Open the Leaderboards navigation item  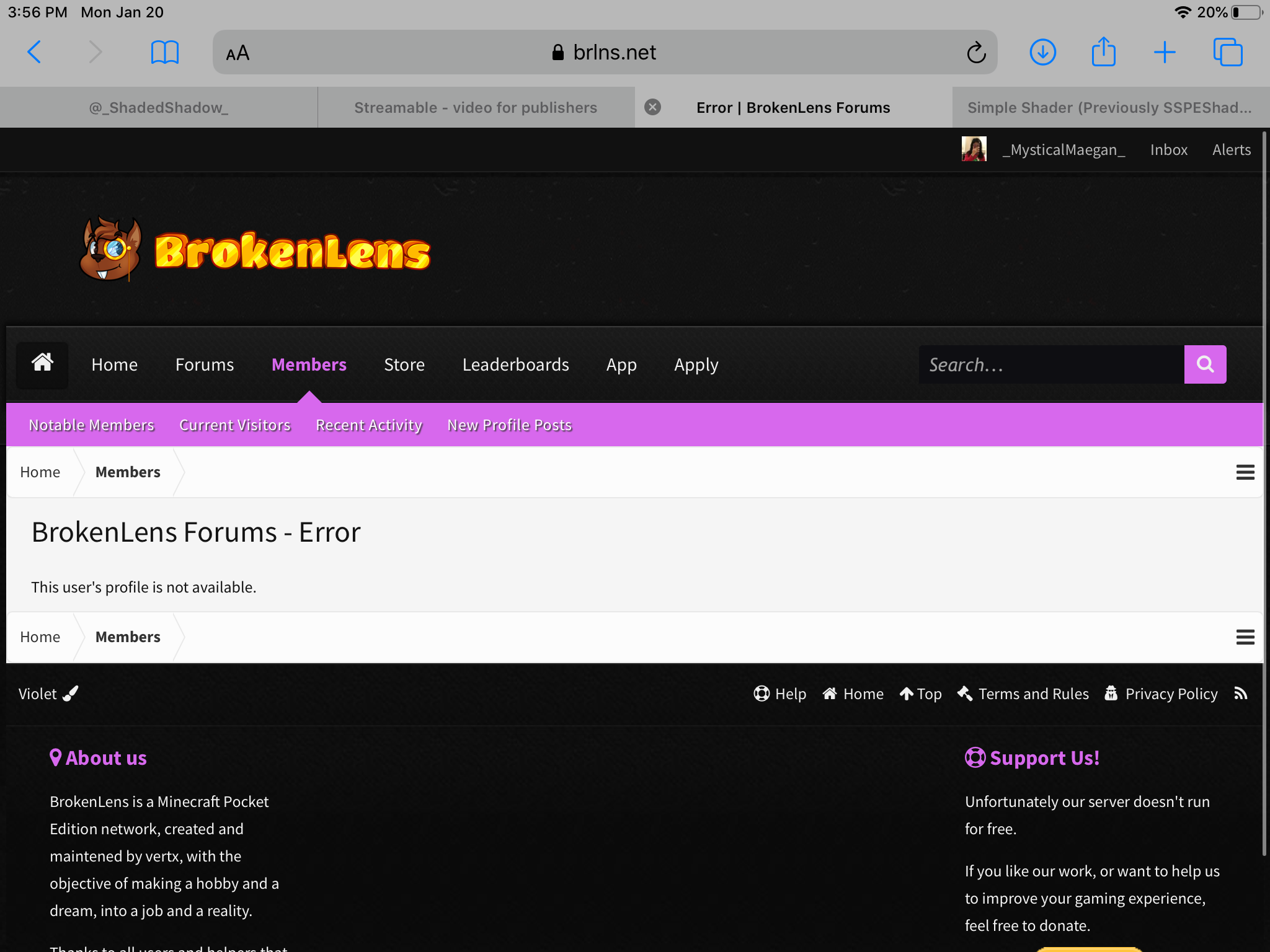pos(515,364)
